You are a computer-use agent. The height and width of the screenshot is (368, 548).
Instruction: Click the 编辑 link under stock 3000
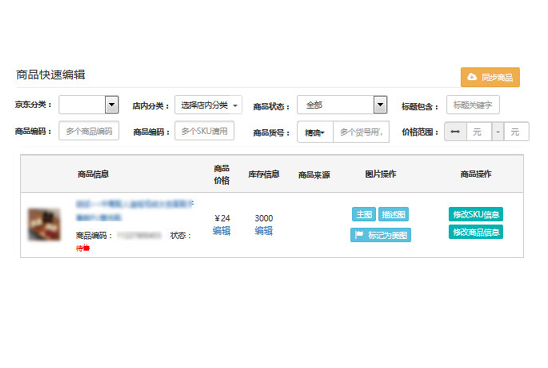[x=264, y=231]
